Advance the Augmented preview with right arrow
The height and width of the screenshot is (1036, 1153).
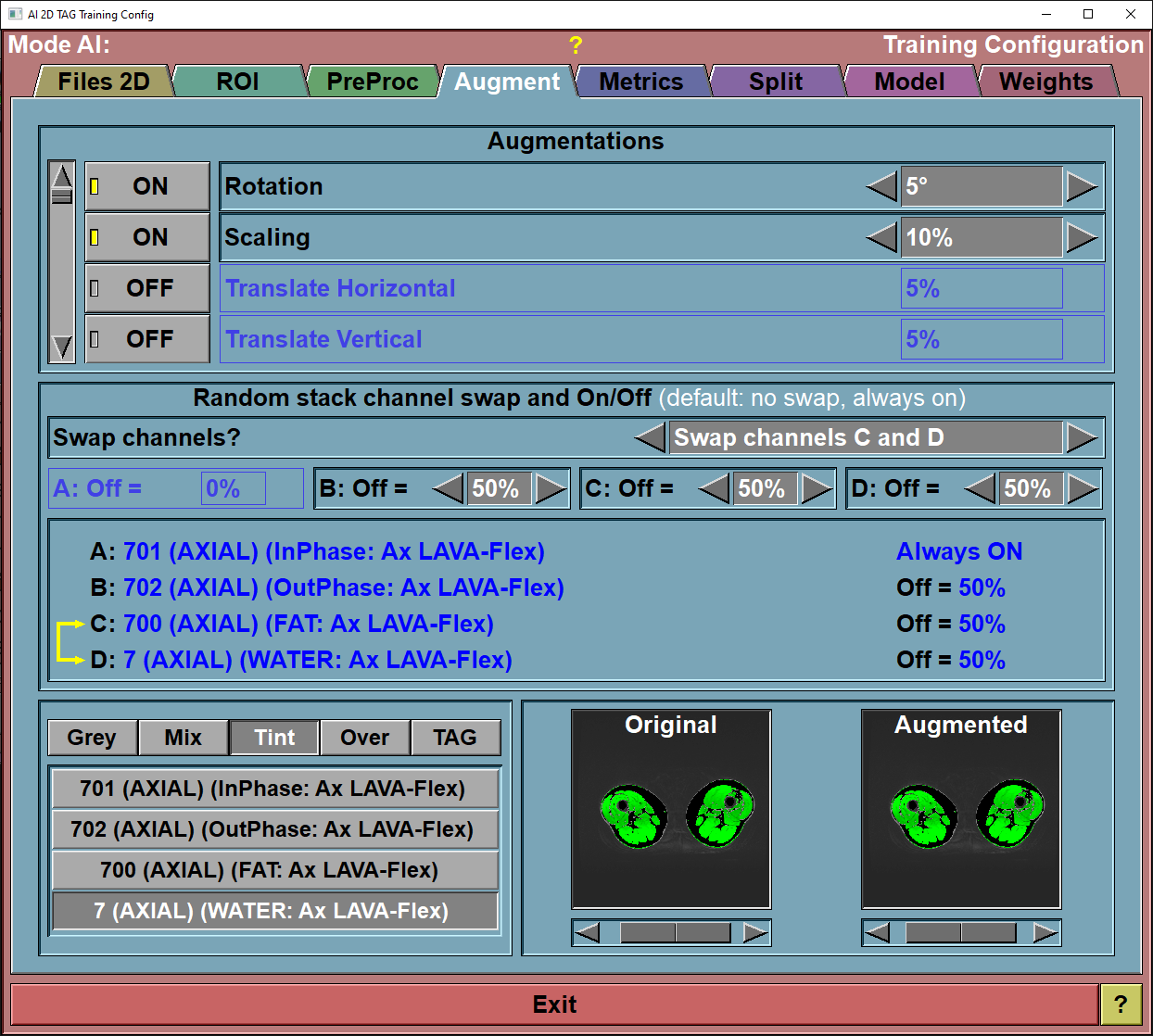click(1045, 932)
